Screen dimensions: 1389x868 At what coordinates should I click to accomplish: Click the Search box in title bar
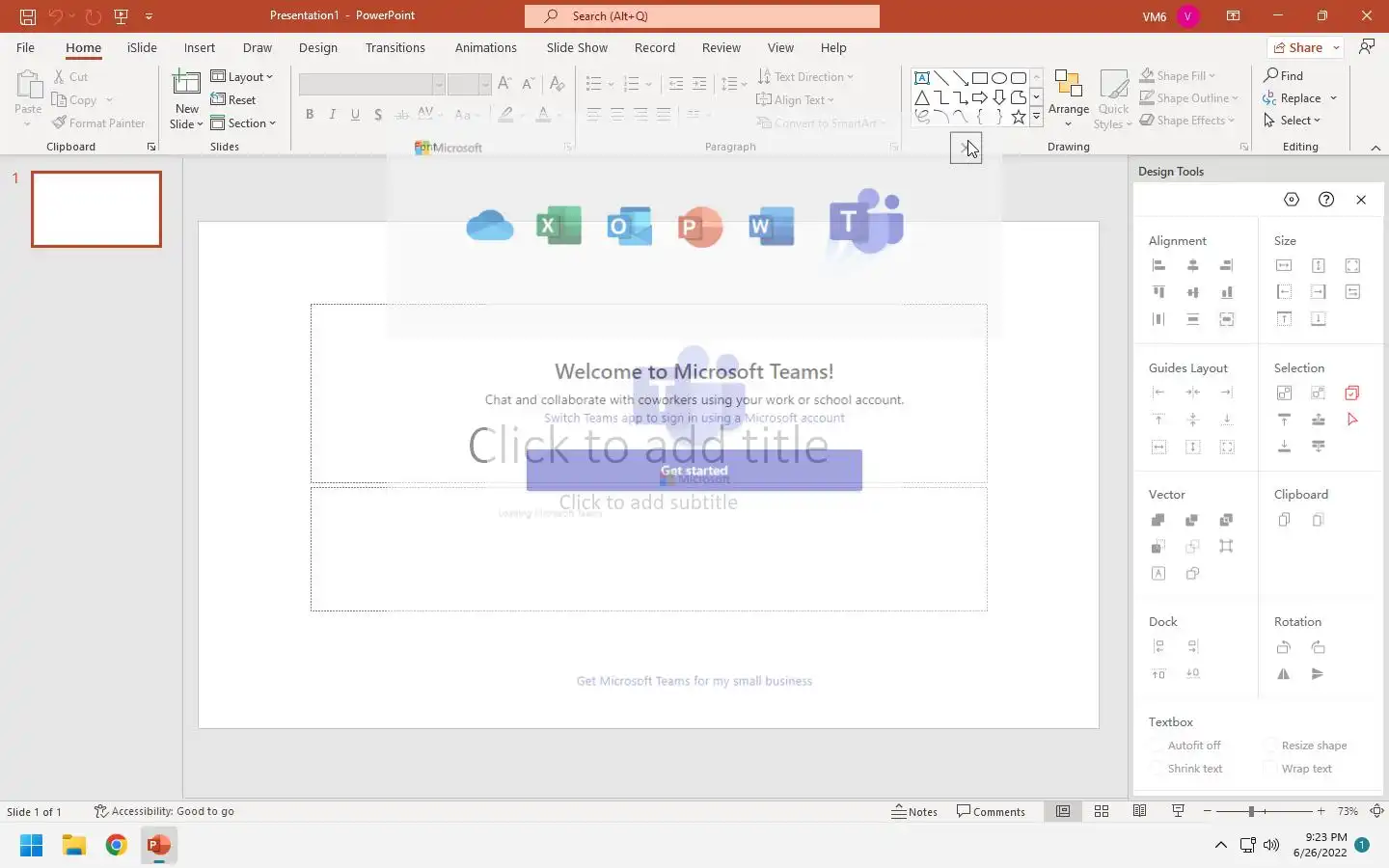coord(702,16)
